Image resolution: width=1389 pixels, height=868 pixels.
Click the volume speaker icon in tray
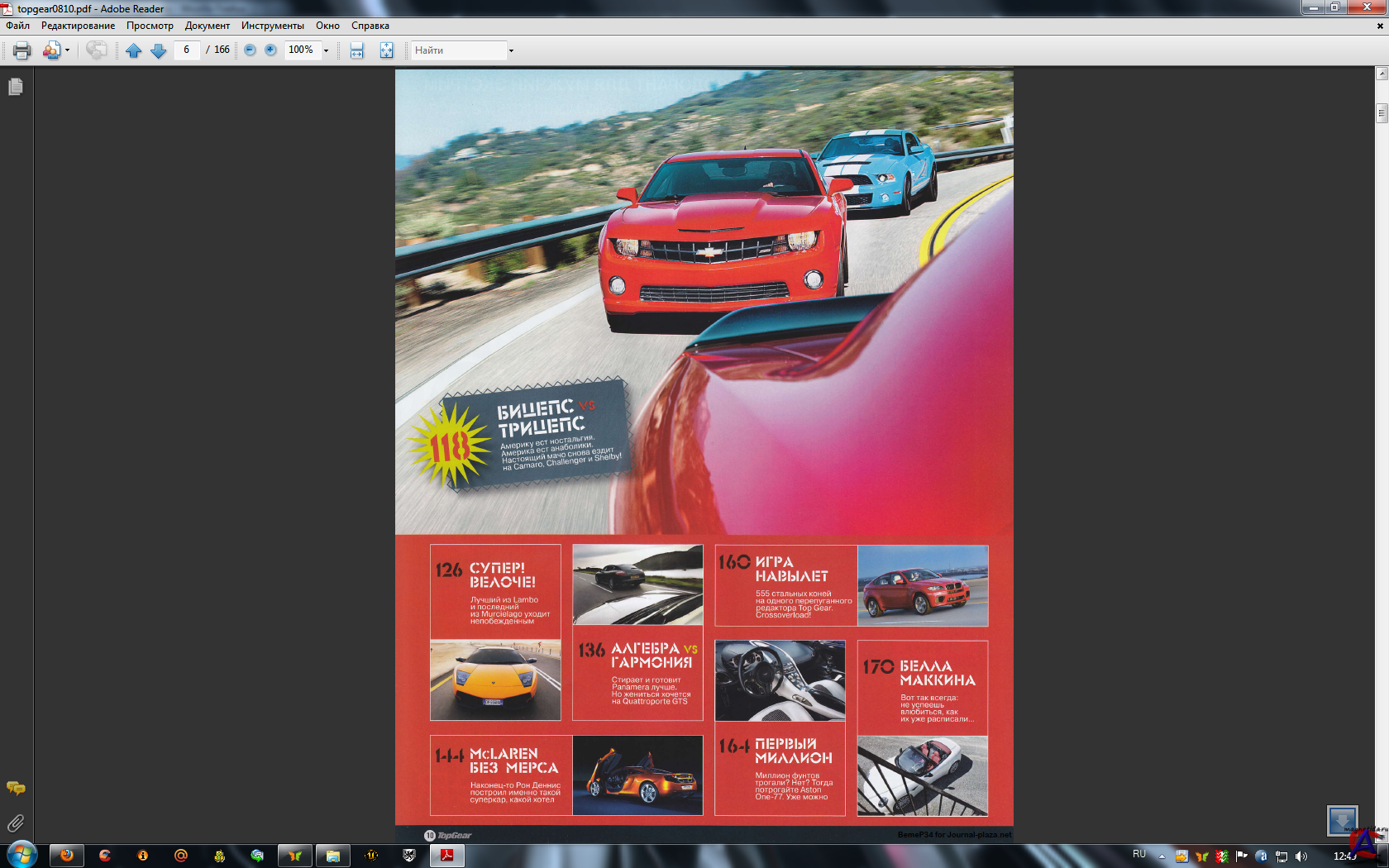coord(1301,856)
